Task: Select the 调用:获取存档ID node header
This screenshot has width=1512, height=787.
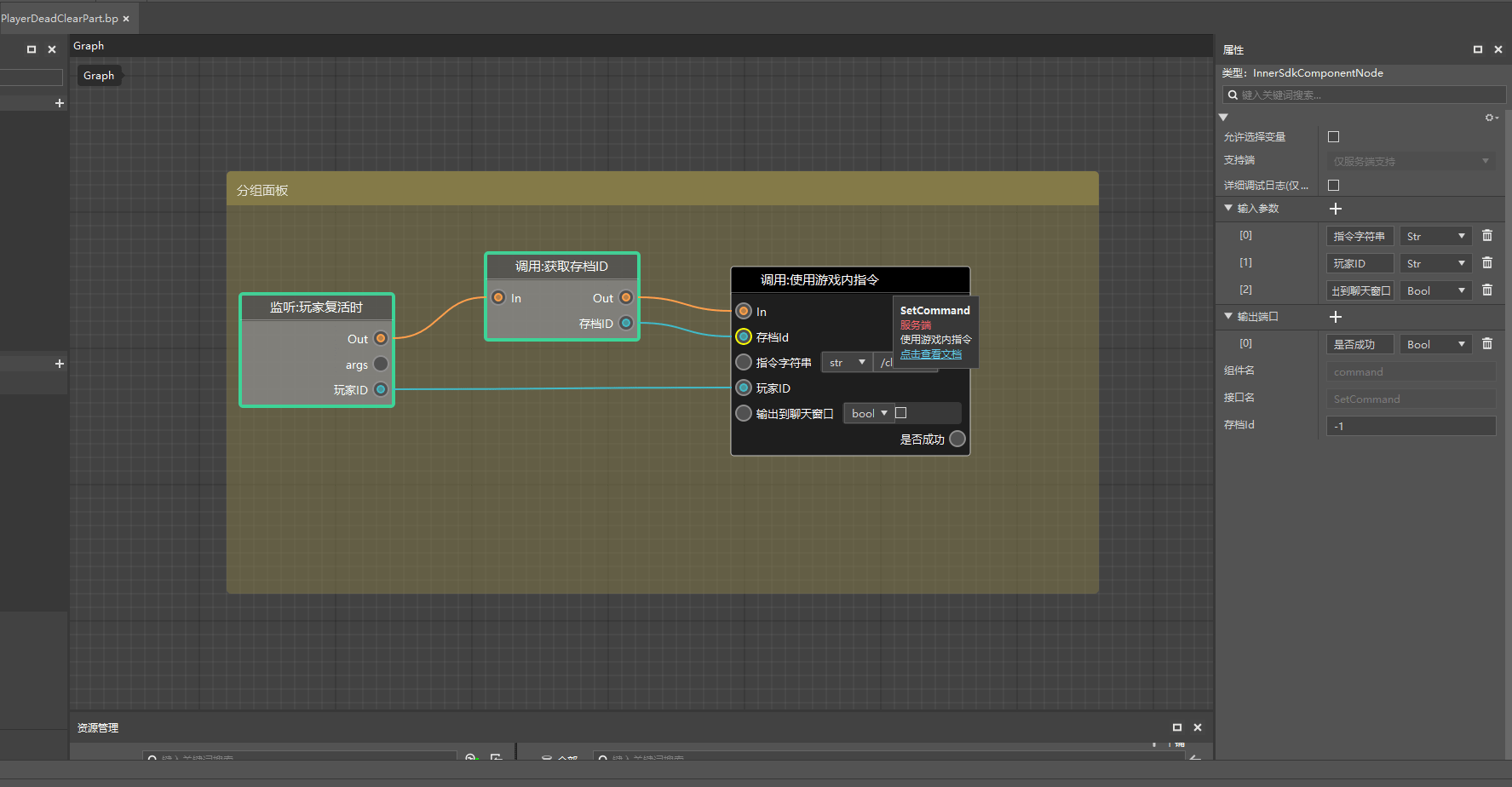Action: 561,267
